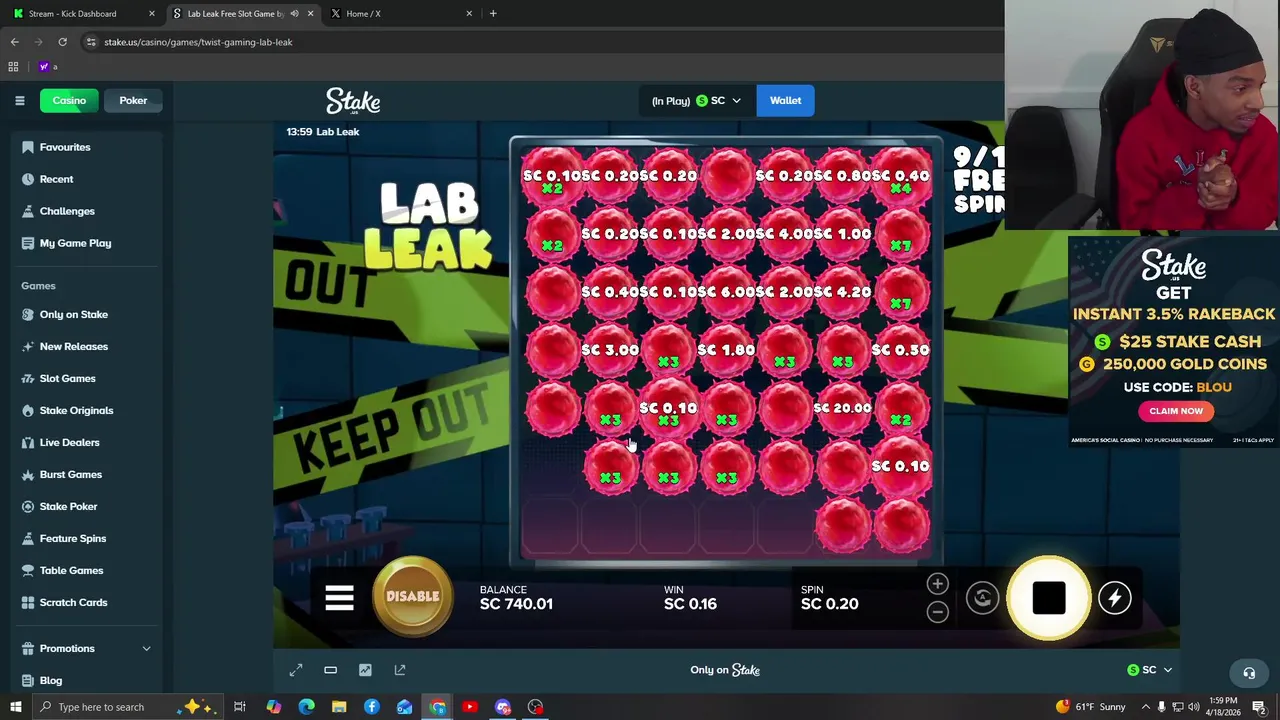This screenshot has height=720, width=1280.
Task: Click the SPIN SC 0.20 bet display
Action: pyautogui.click(x=829, y=598)
